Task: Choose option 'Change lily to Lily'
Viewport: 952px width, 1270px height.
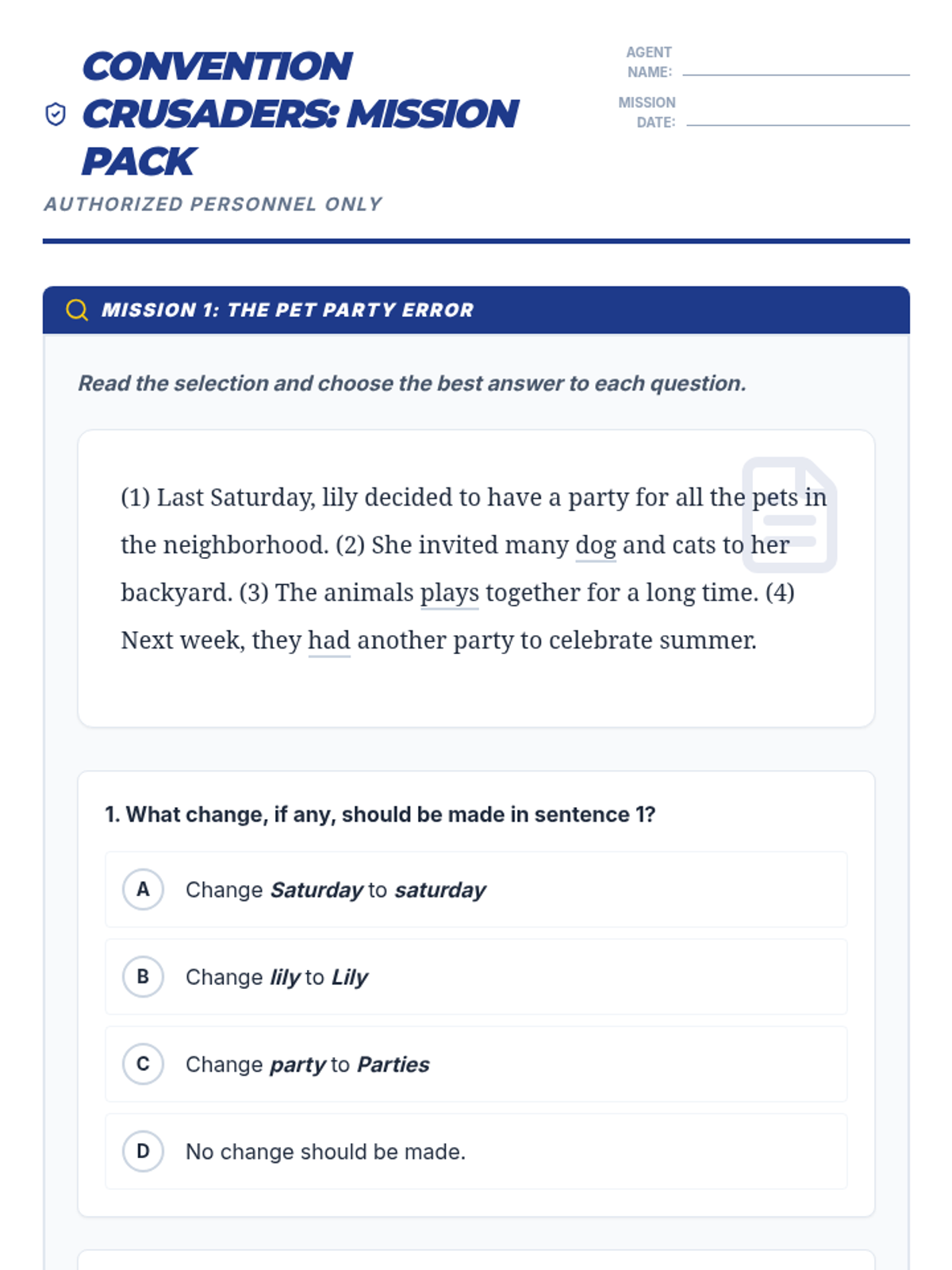Action: pyautogui.click(x=277, y=977)
